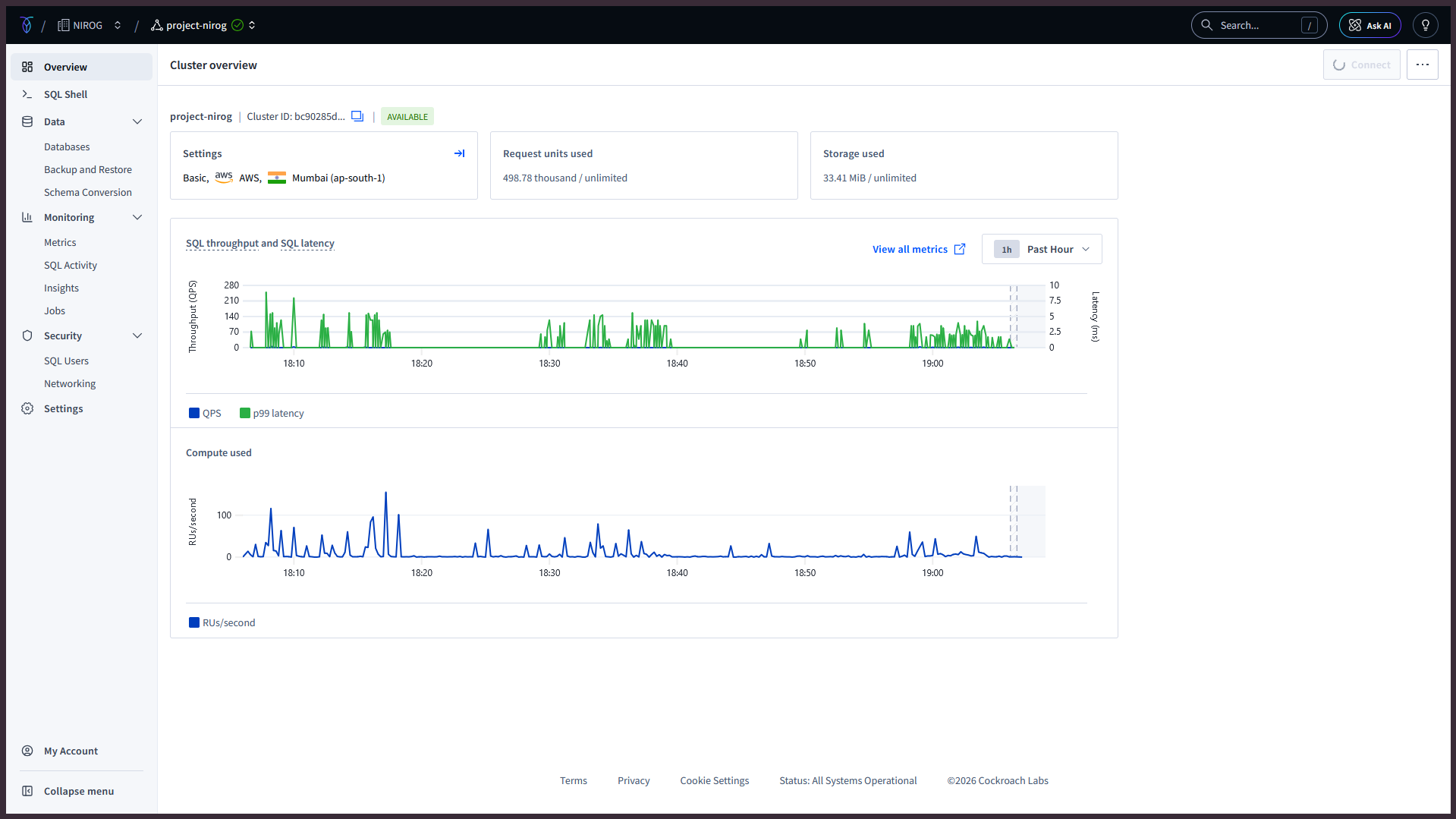Click the Ask AI button

pos(1370,25)
